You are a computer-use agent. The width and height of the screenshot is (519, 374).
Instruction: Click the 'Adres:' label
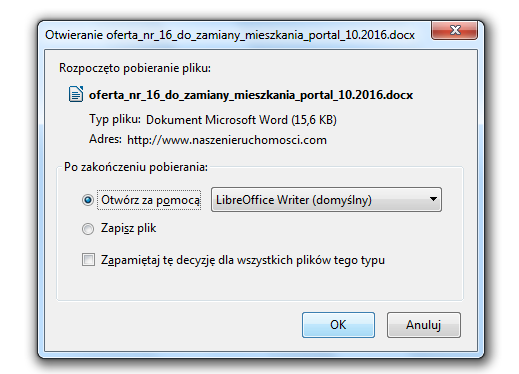105,139
